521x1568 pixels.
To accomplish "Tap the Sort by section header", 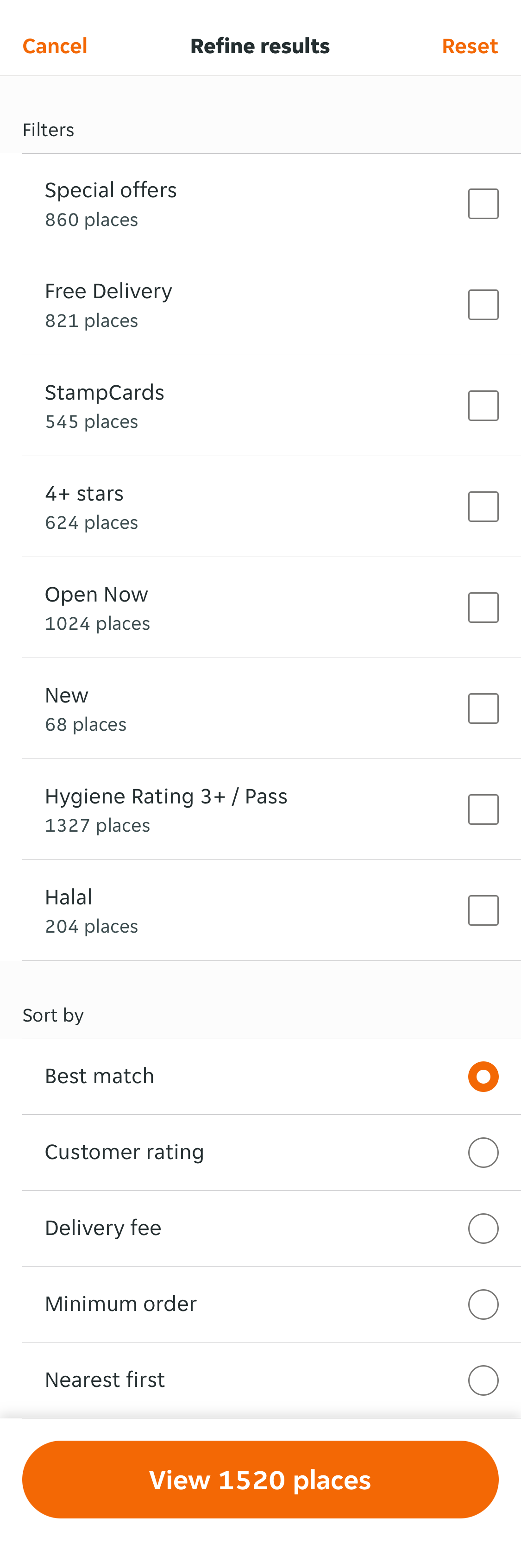I will pyautogui.click(x=53, y=1015).
